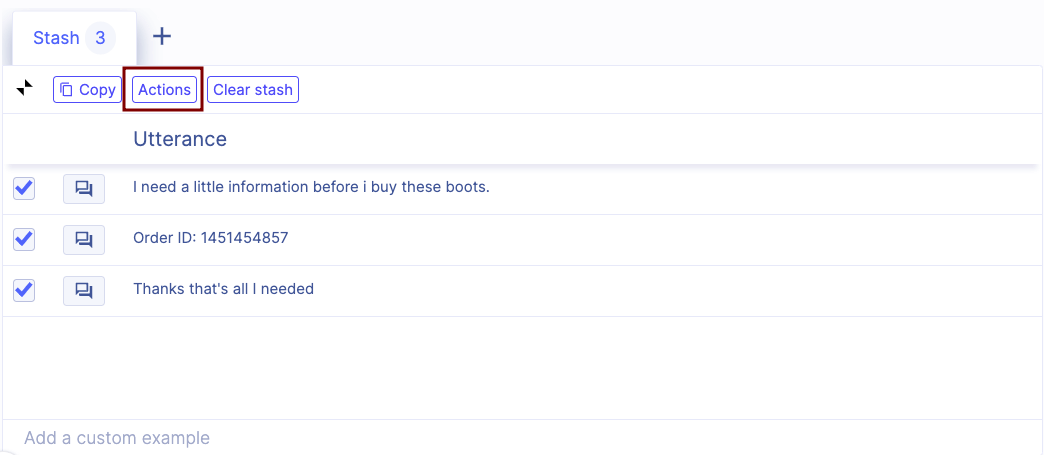Click the empty stash area below the last row
The width and height of the screenshot is (1044, 455).
point(520,366)
